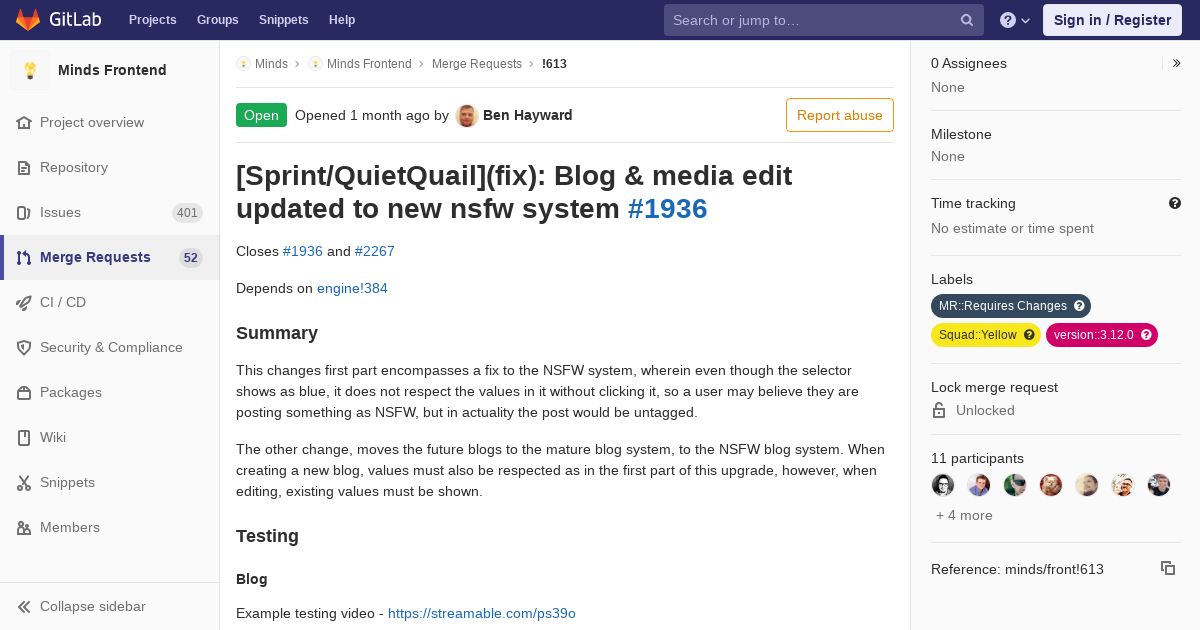
Task: Click the Unlocked padlock icon
Action: click(938, 410)
